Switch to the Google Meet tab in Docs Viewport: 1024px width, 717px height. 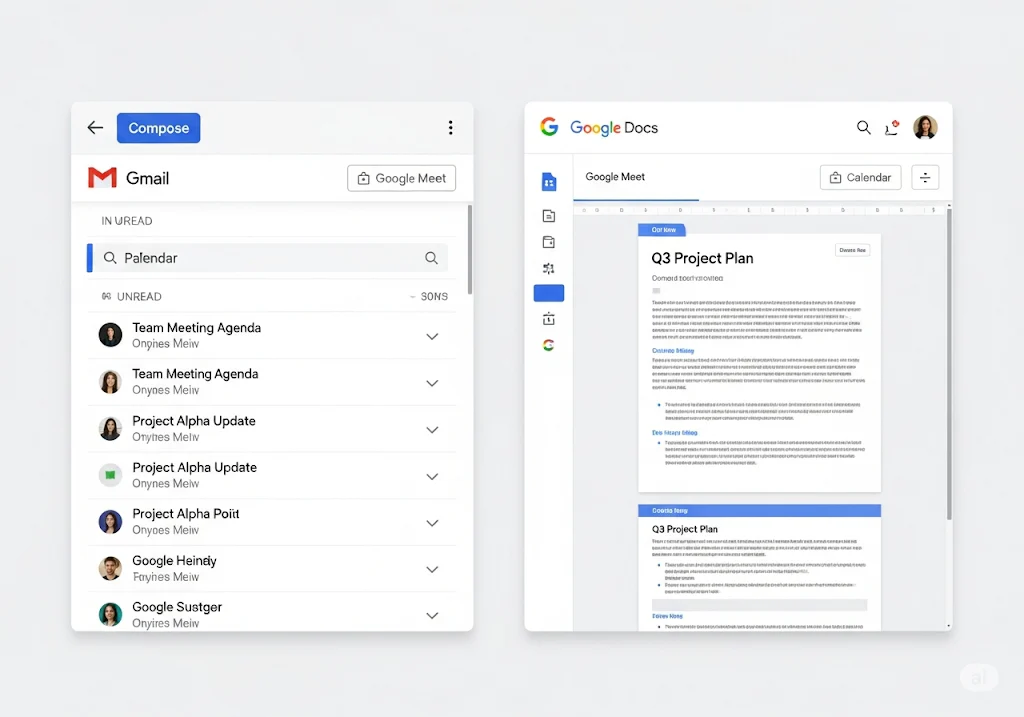[x=615, y=177]
